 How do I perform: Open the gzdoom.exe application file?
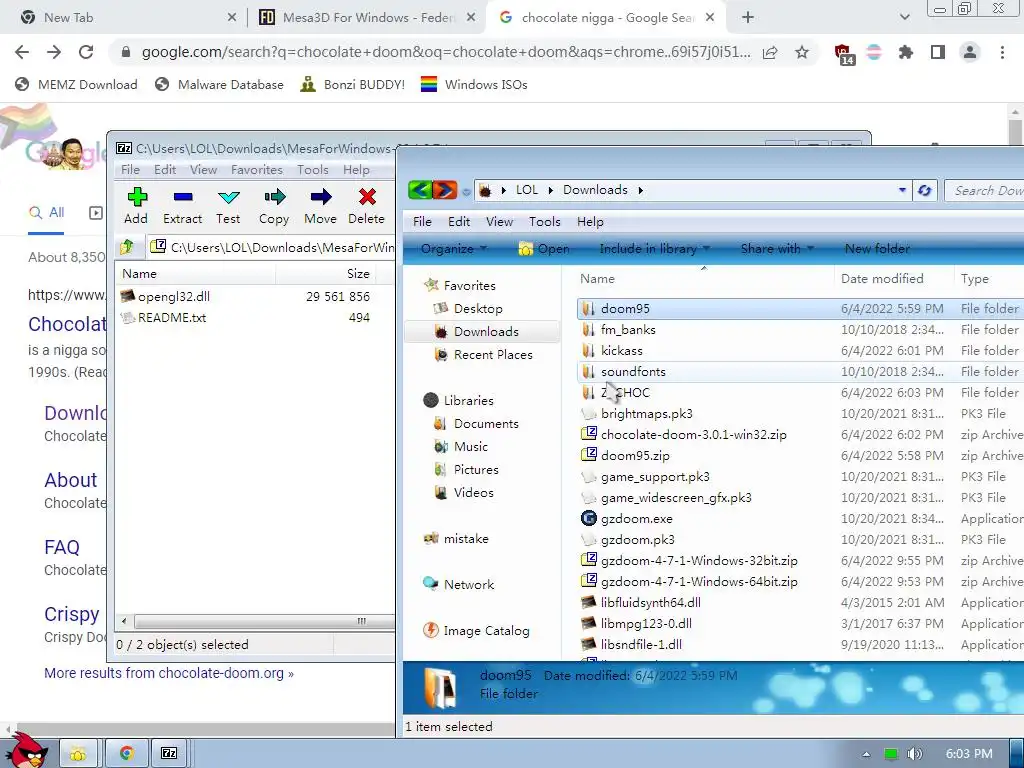pyautogui.click(x=637, y=519)
